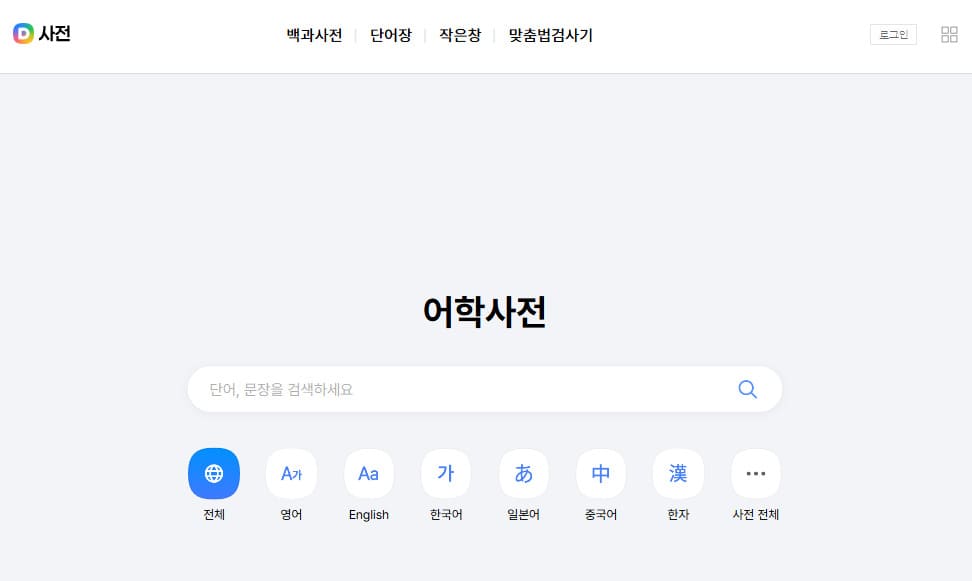
Task: Select the Aa English dictionary icon
Action: (x=368, y=473)
